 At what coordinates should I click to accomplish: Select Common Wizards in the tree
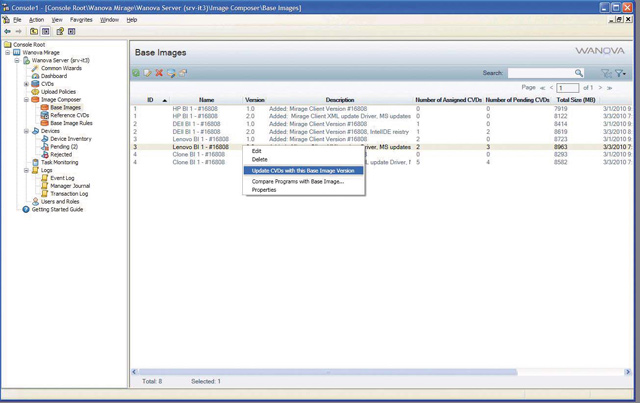(x=61, y=68)
